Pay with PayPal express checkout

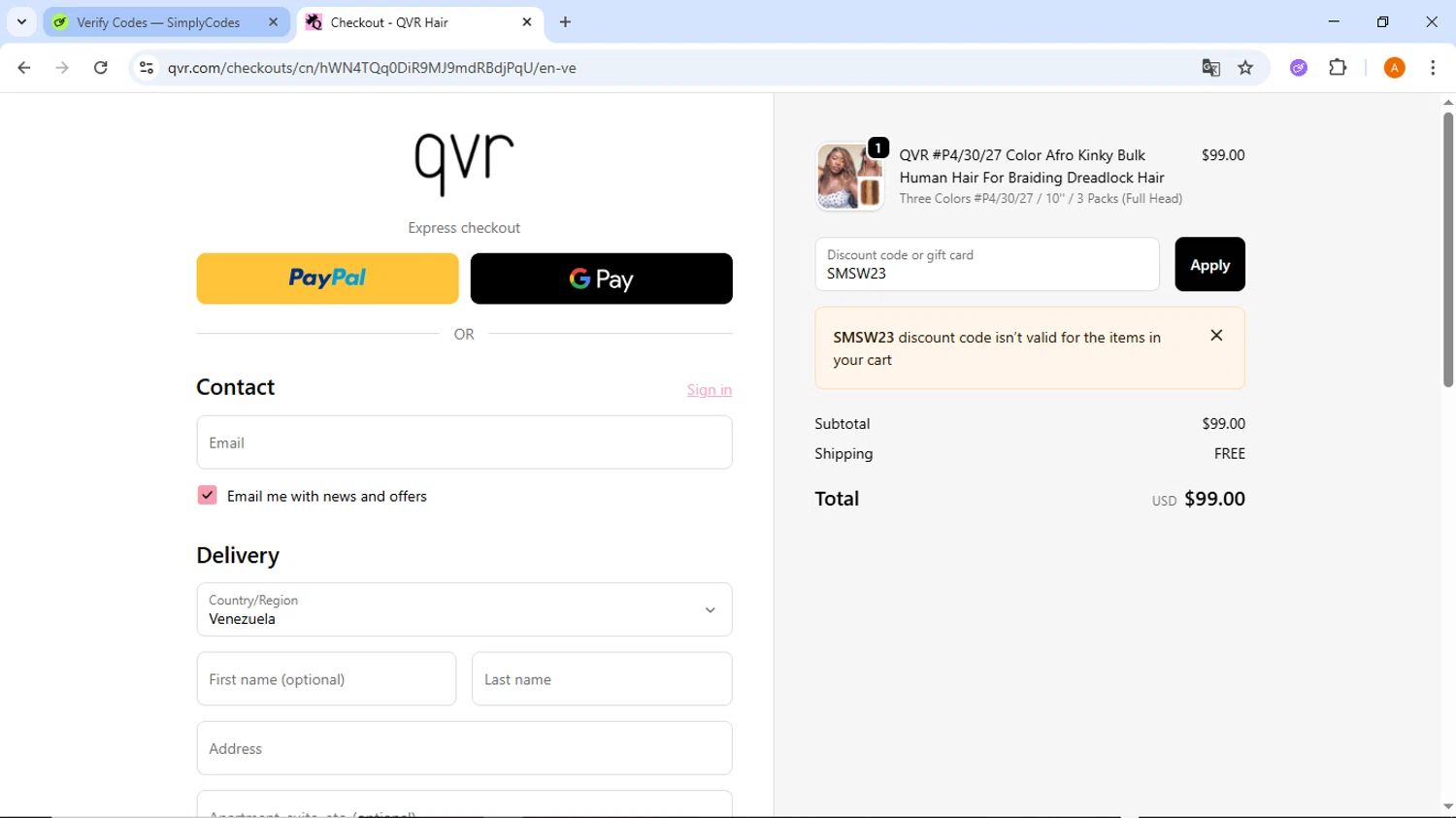(327, 278)
